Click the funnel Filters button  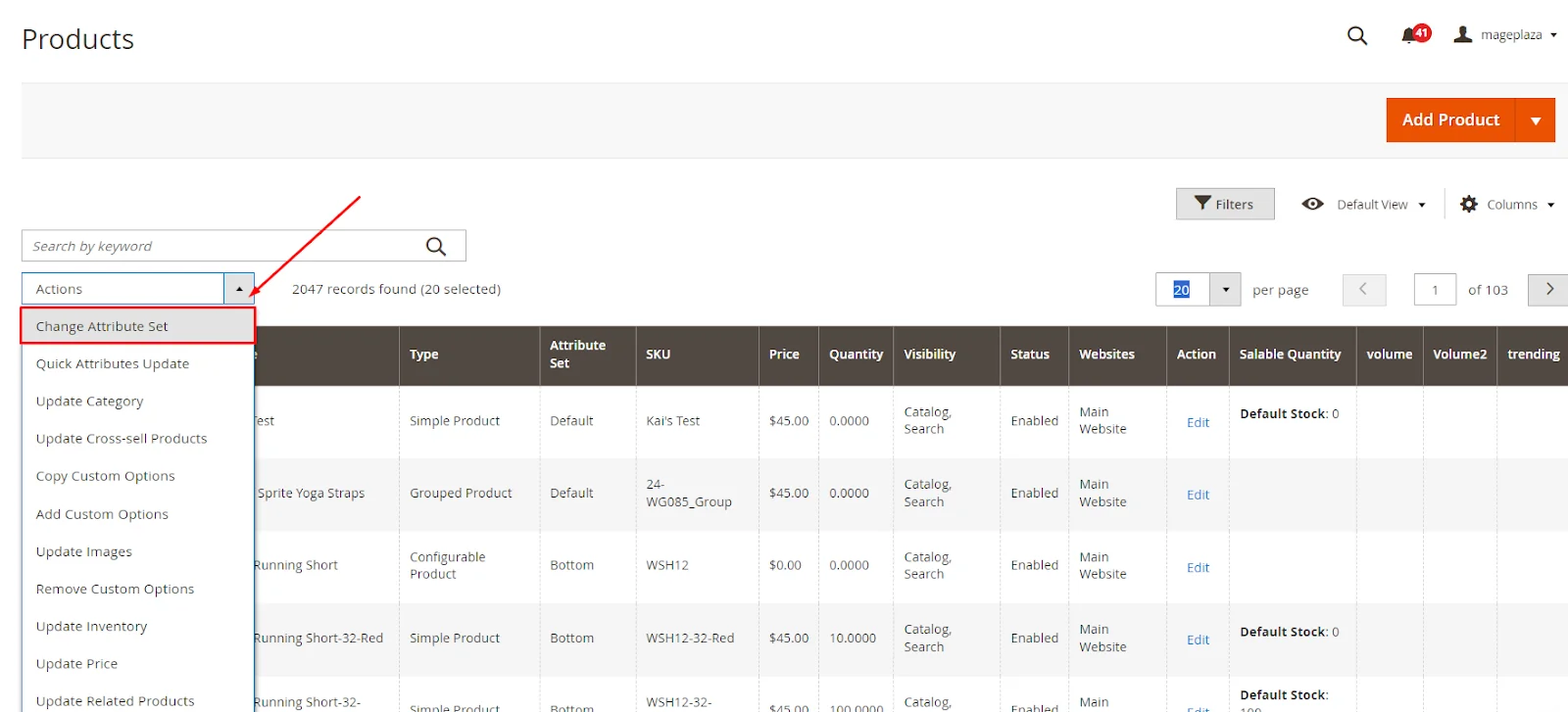point(1225,204)
